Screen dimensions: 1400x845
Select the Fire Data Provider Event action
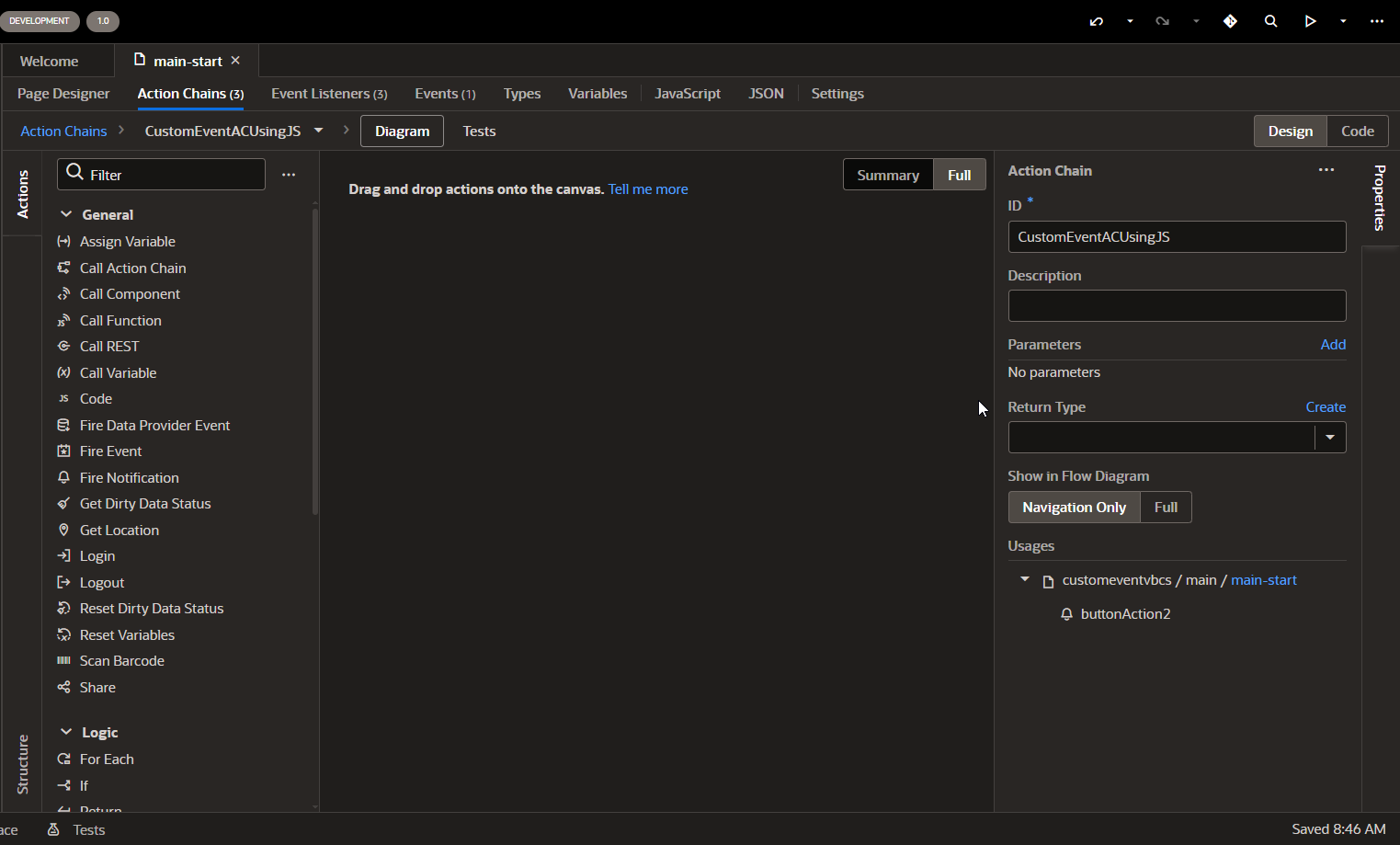[x=154, y=426]
